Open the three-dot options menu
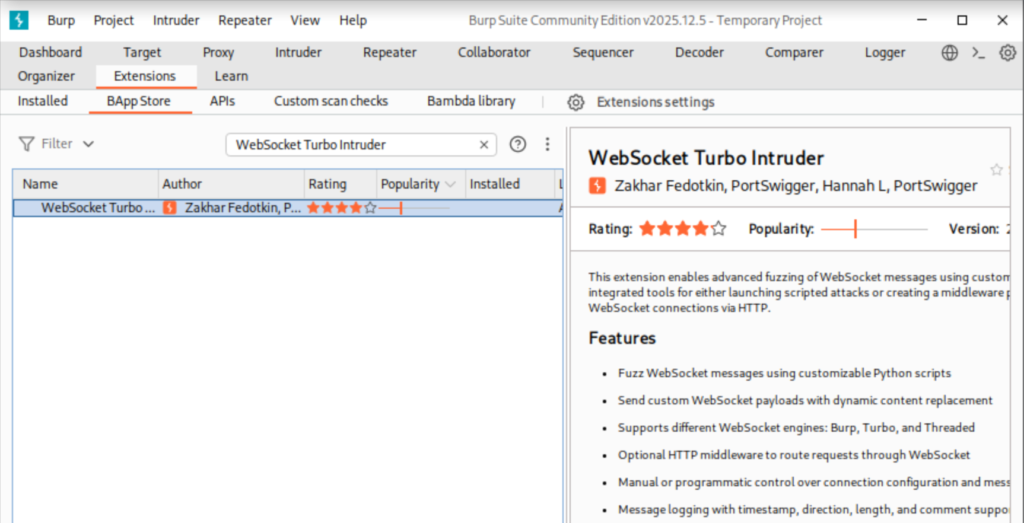Viewport: 1024px width, 523px height. [x=548, y=144]
